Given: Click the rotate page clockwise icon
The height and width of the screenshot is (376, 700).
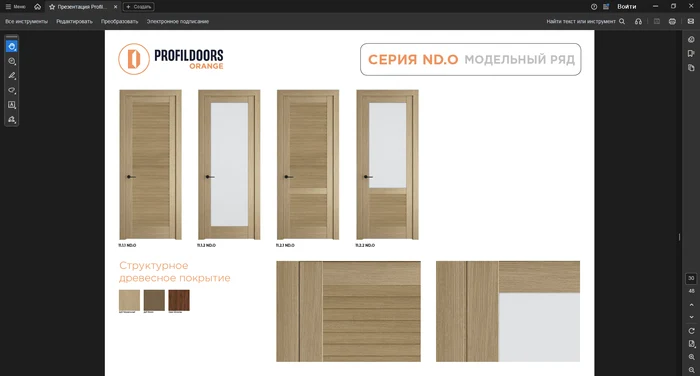Looking at the screenshot, I should 692,331.
